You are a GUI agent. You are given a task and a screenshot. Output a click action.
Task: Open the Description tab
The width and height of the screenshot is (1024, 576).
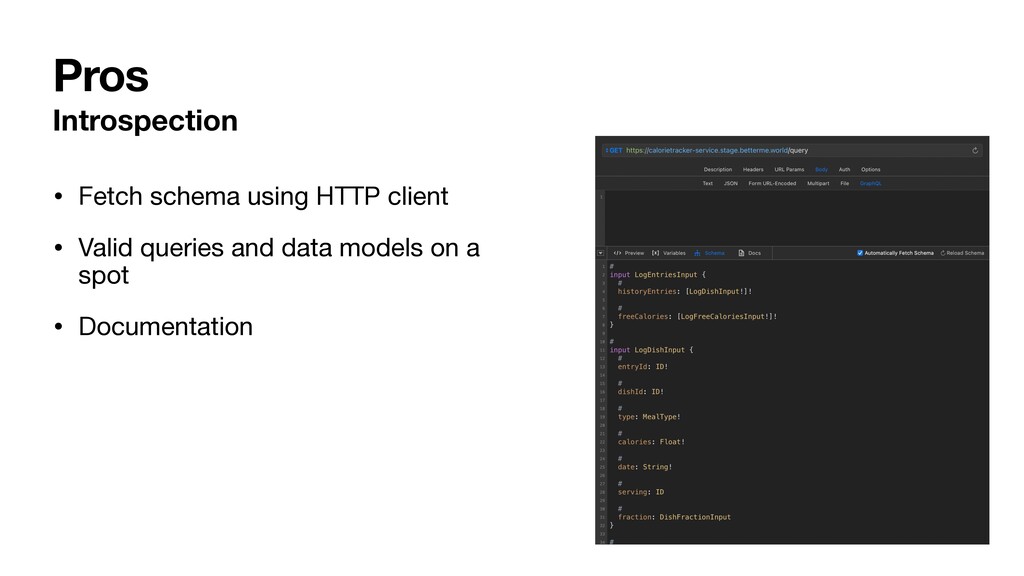tap(718, 169)
